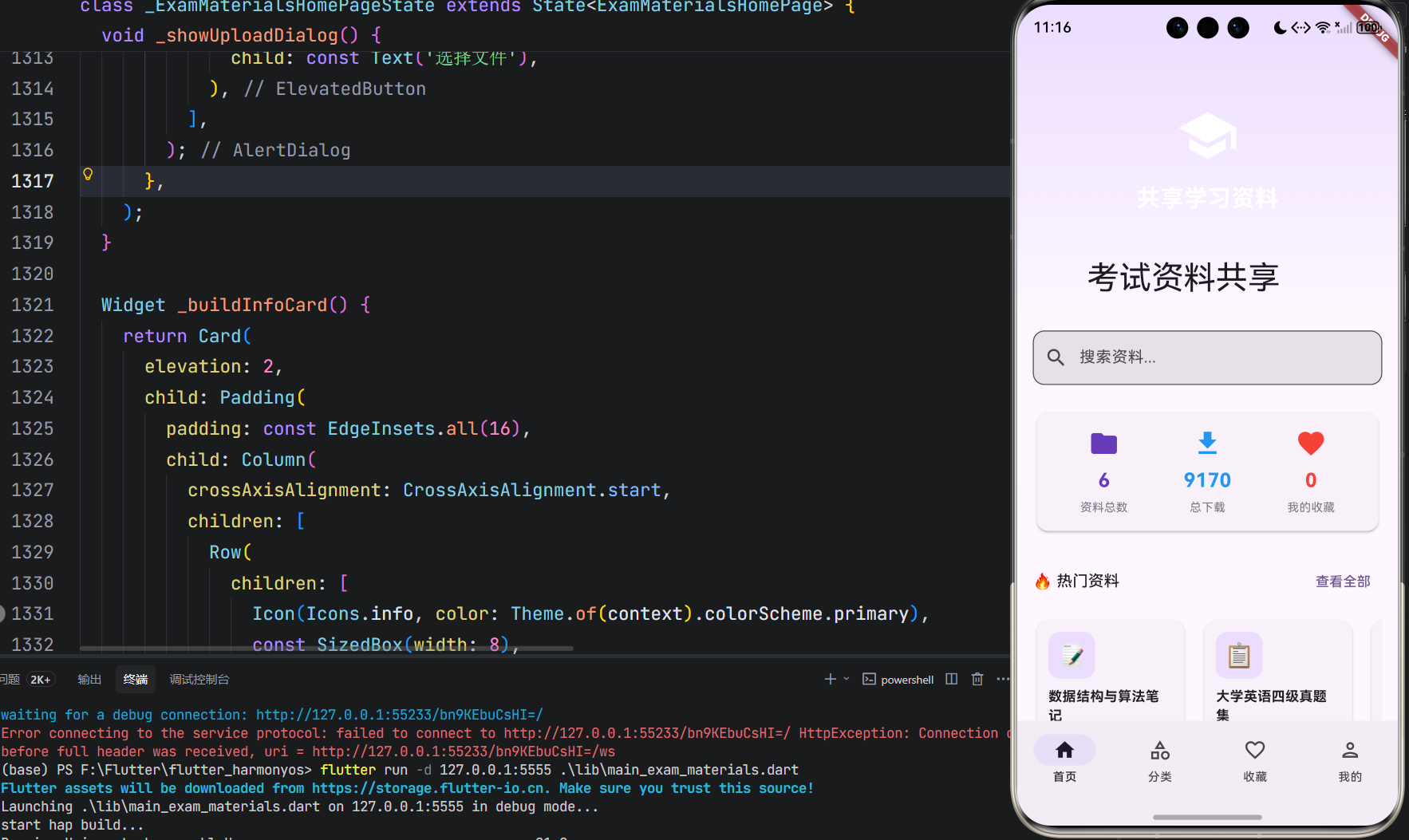Image resolution: width=1409 pixels, height=840 pixels.
Task: Click the graduation cap logo icon
Action: [1207, 135]
